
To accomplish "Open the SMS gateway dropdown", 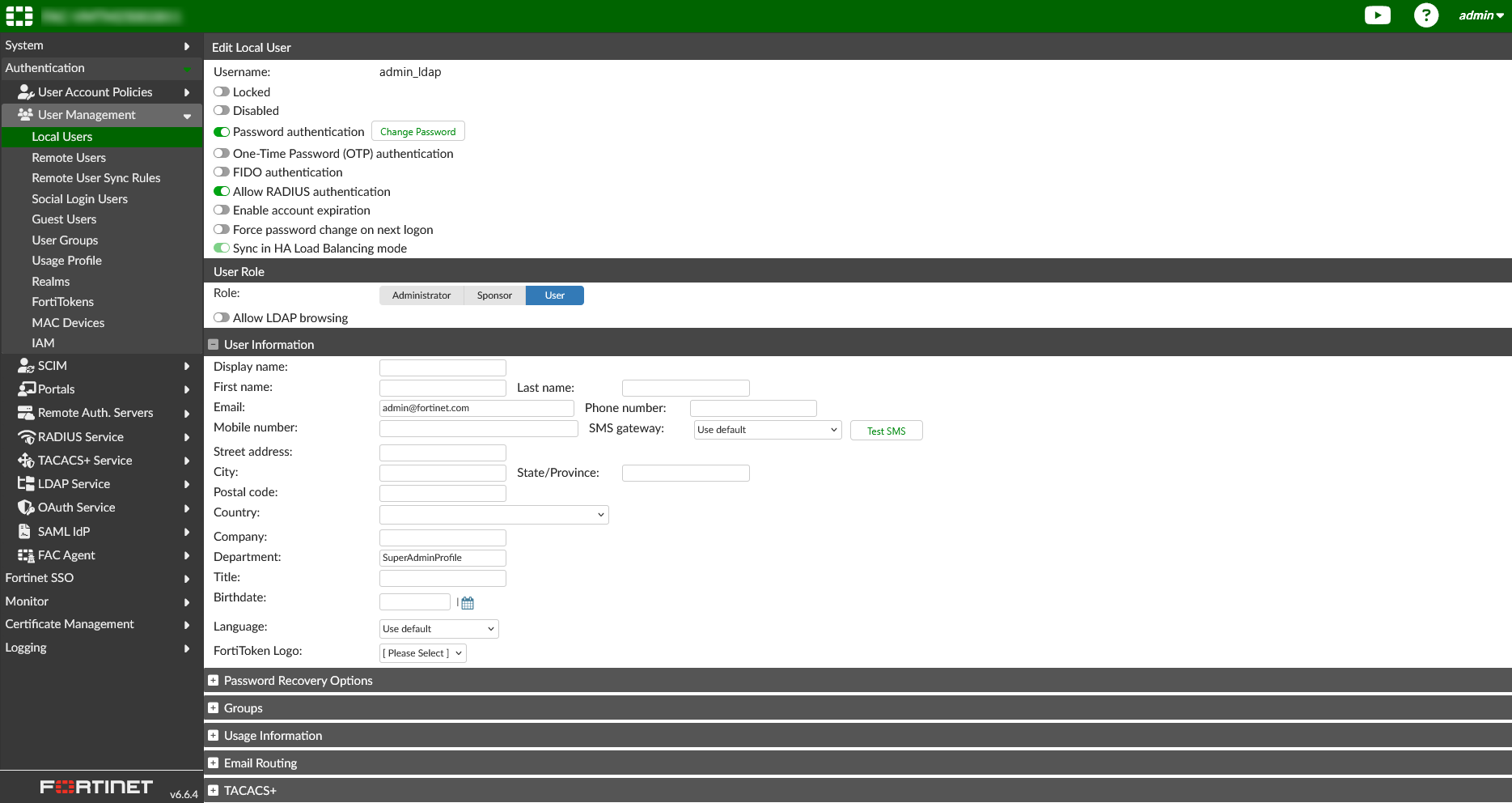I will (768, 430).
